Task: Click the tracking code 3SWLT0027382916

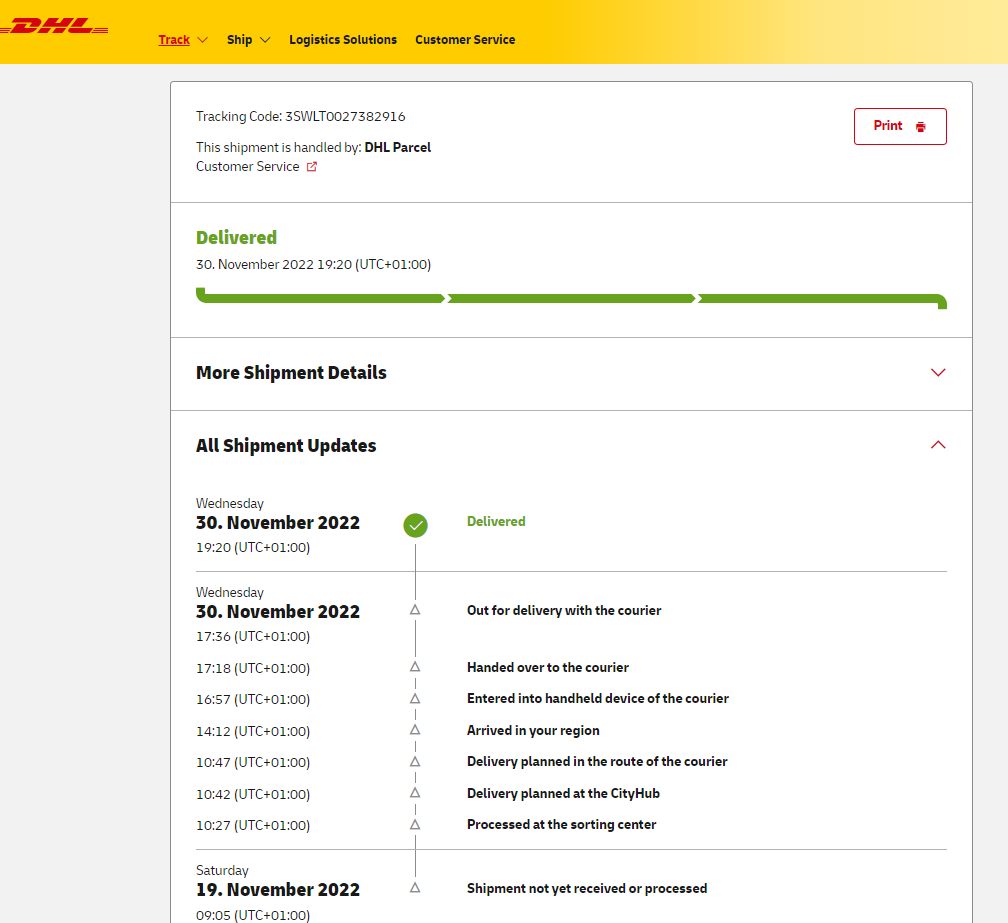Action: pyautogui.click(x=345, y=117)
